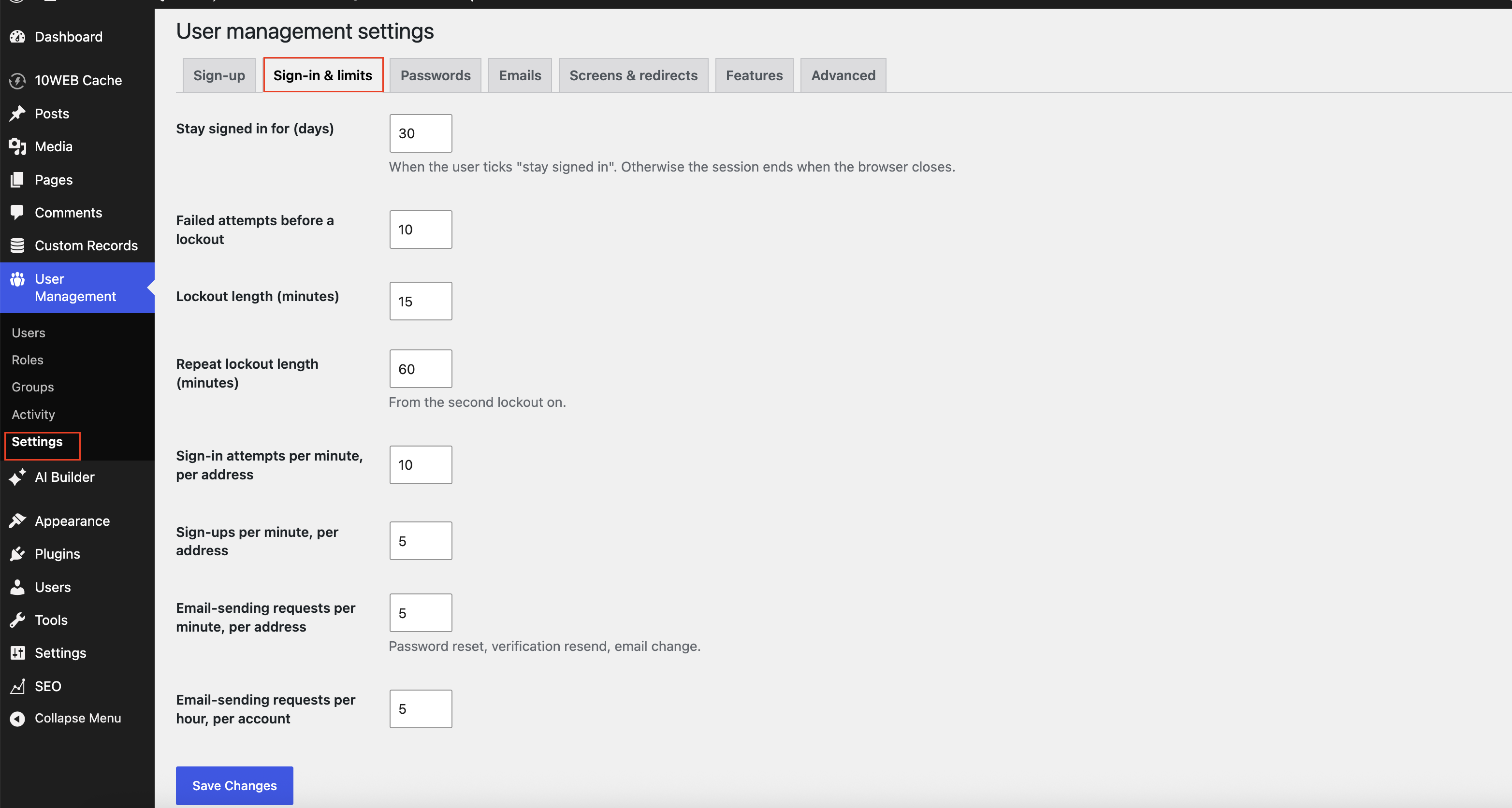The image size is (1512, 808).
Task: Open the Features tab
Action: [754, 75]
